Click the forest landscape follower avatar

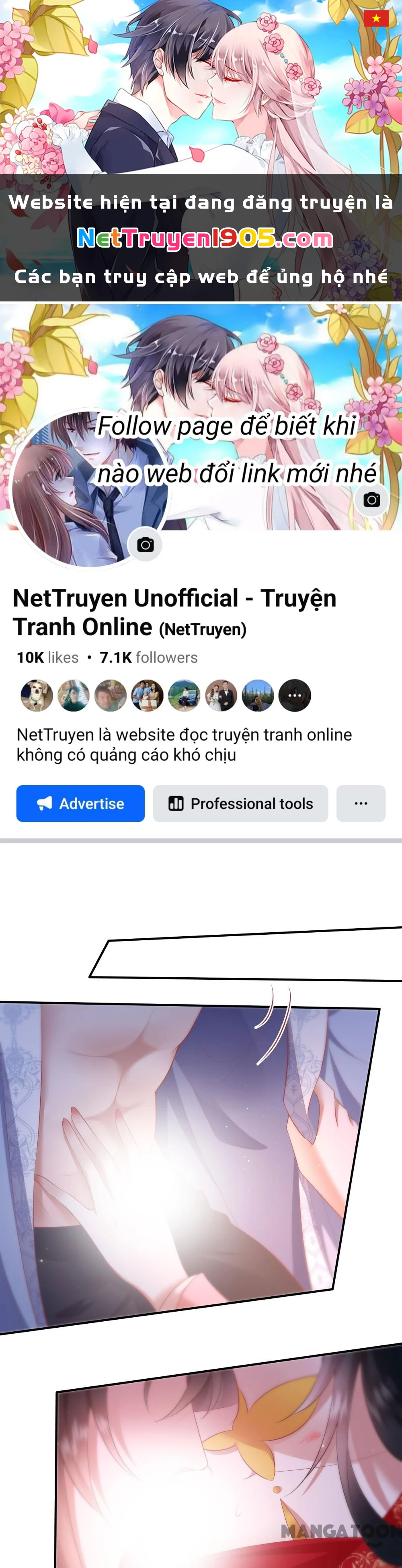258,696
